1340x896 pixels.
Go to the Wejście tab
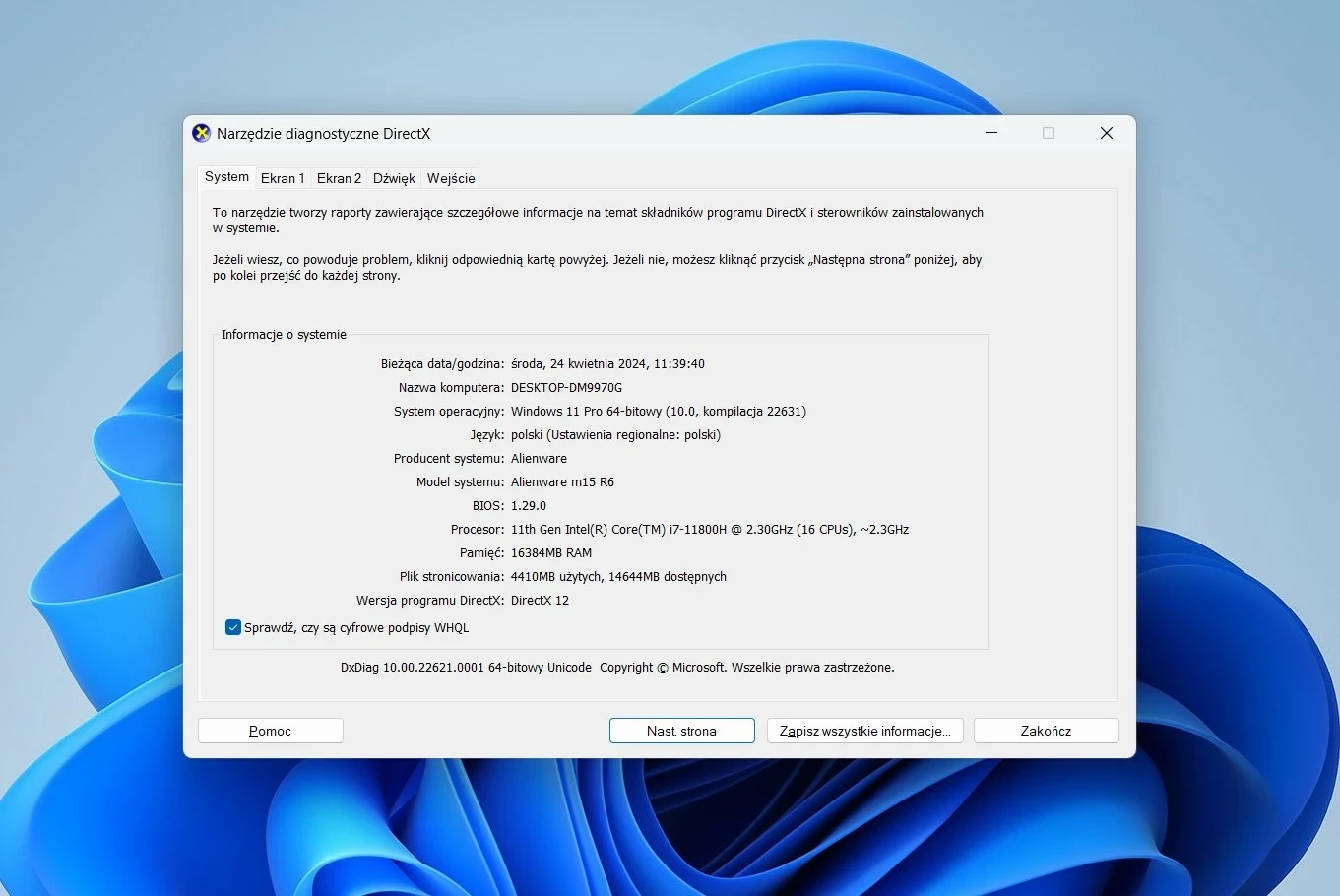pyautogui.click(x=451, y=178)
